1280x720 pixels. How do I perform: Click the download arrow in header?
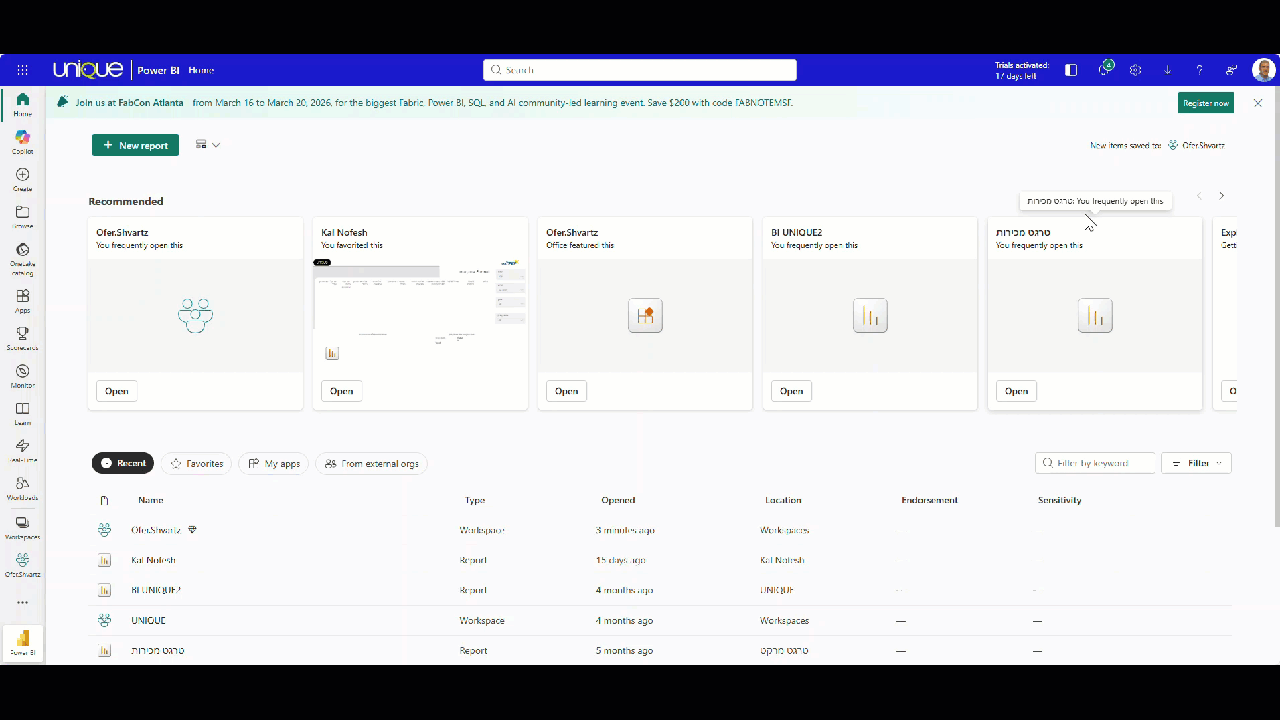point(1167,70)
